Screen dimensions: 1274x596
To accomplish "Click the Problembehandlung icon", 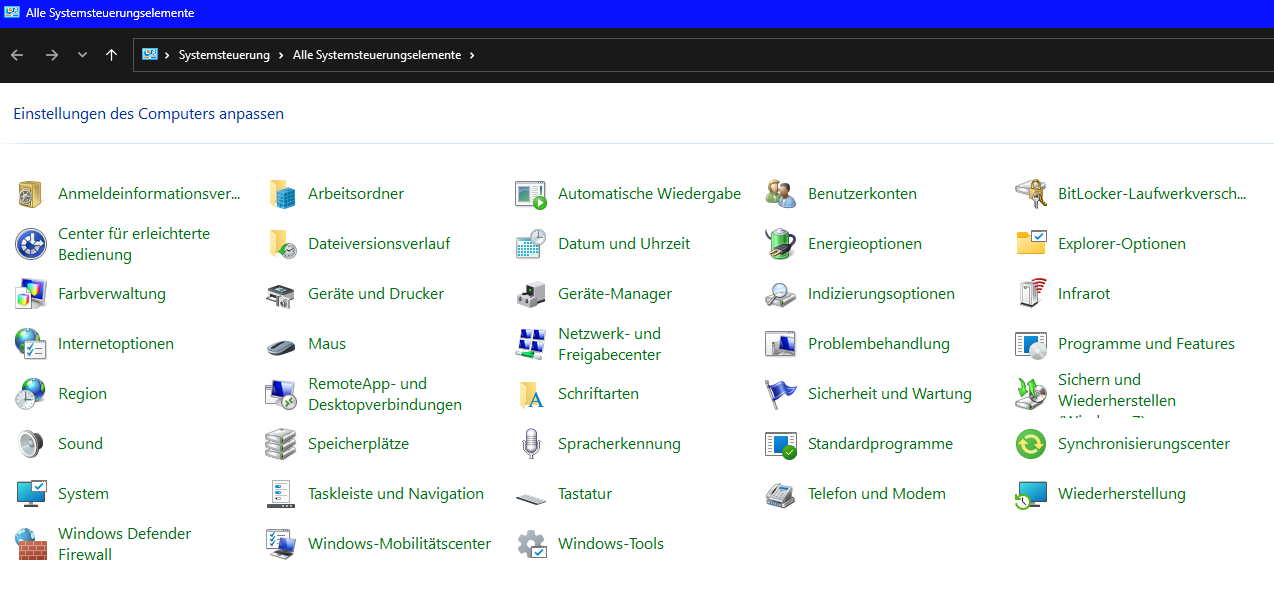I will click(781, 344).
